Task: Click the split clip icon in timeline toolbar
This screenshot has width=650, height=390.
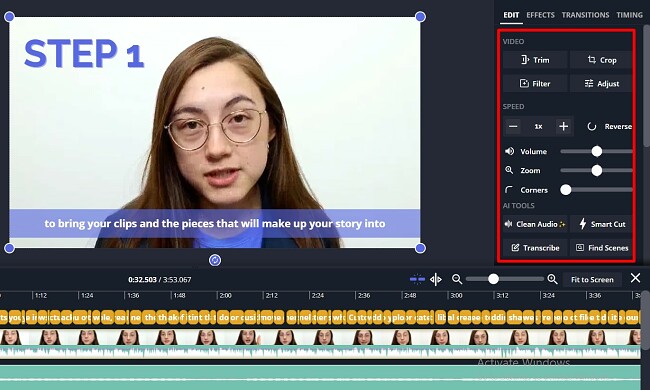Action: (436, 280)
